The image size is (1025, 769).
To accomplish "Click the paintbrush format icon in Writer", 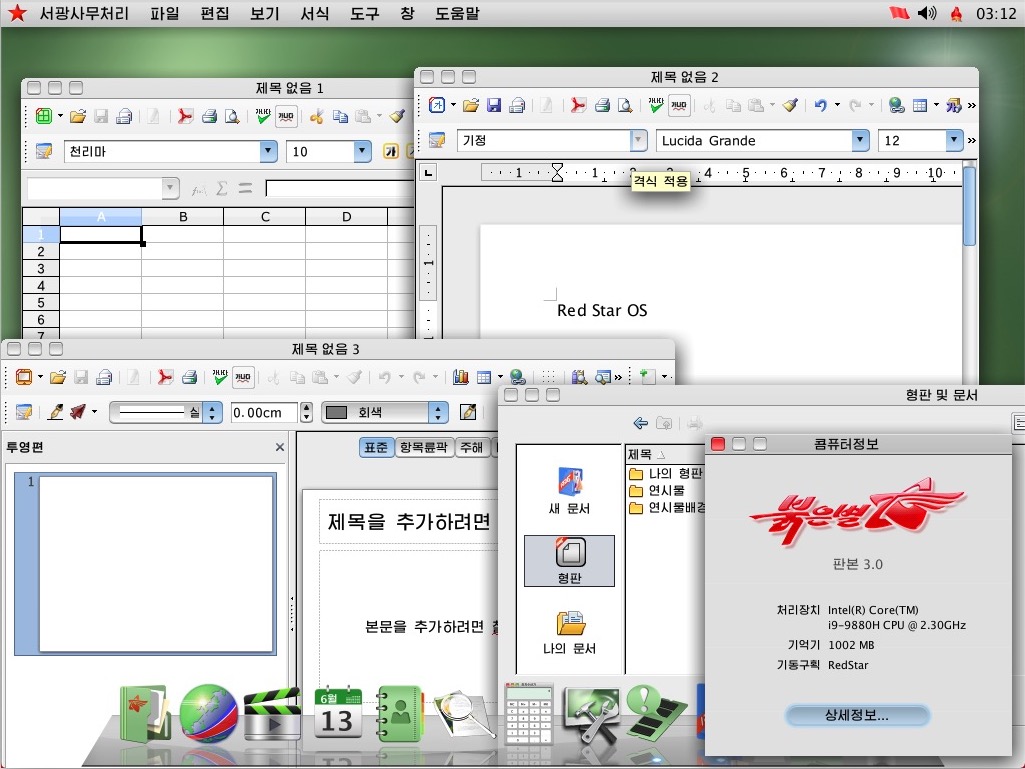I will coord(790,105).
